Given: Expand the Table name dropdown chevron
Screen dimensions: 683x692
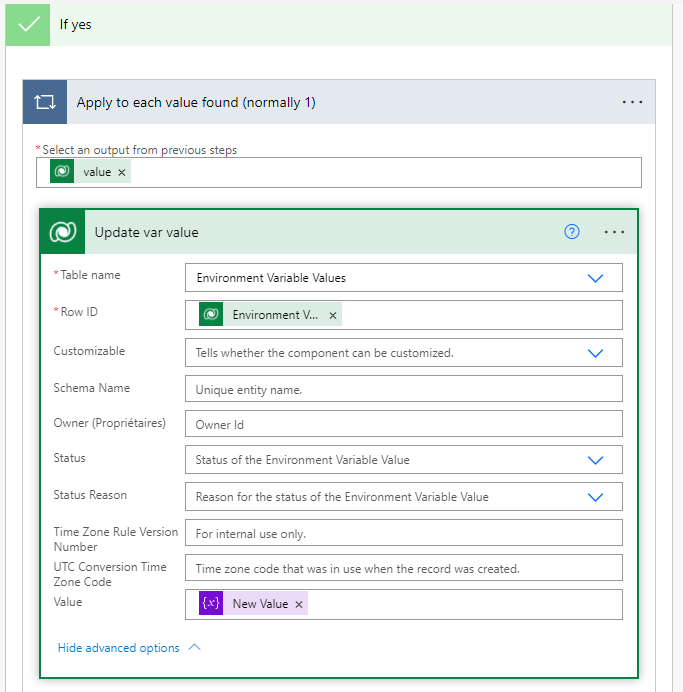Looking at the screenshot, I should (595, 278).
